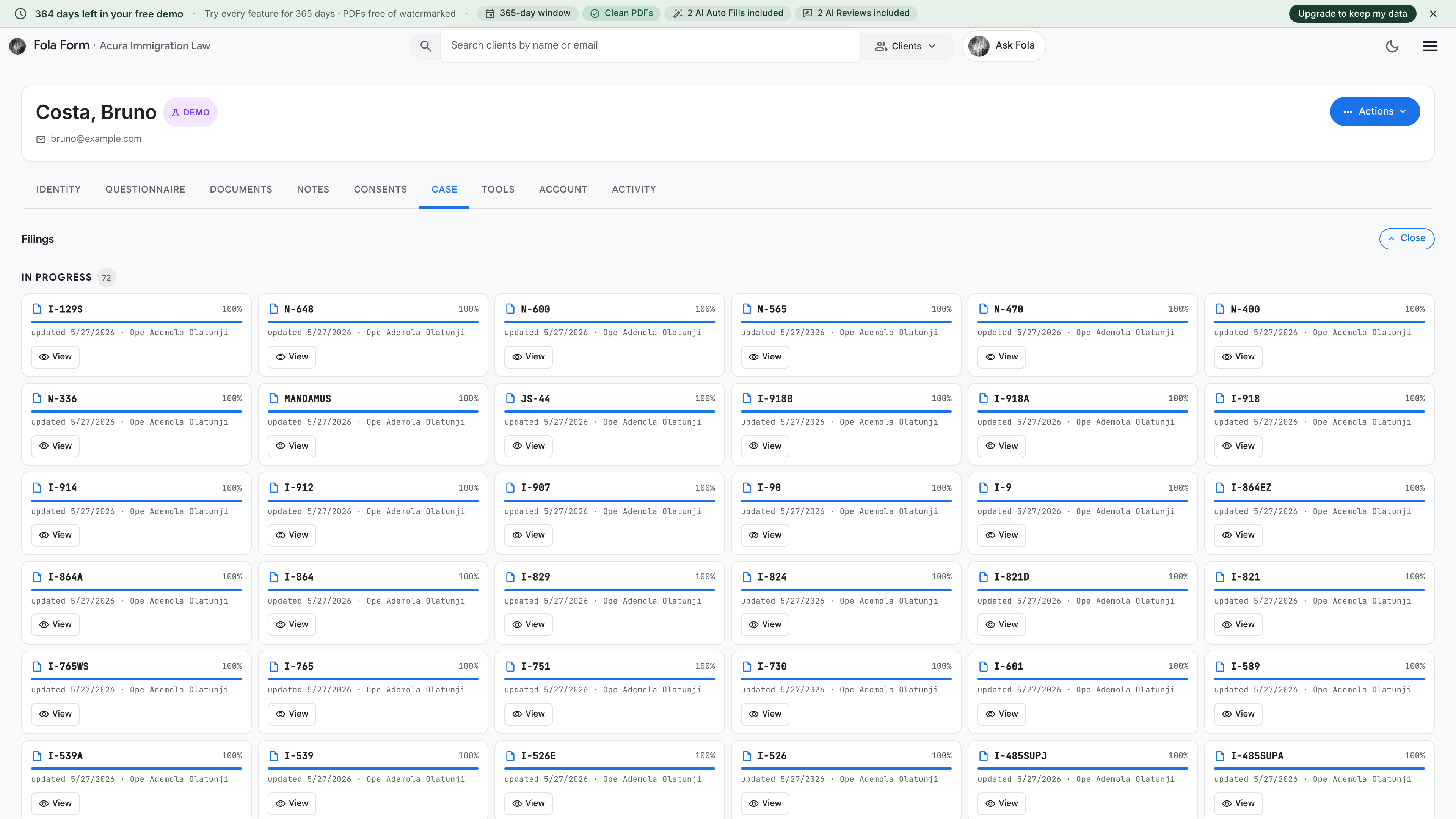The height and width of the screenshot is (819, 1456).
Task: Click the search magnifier icon
Action: (425, 46)
